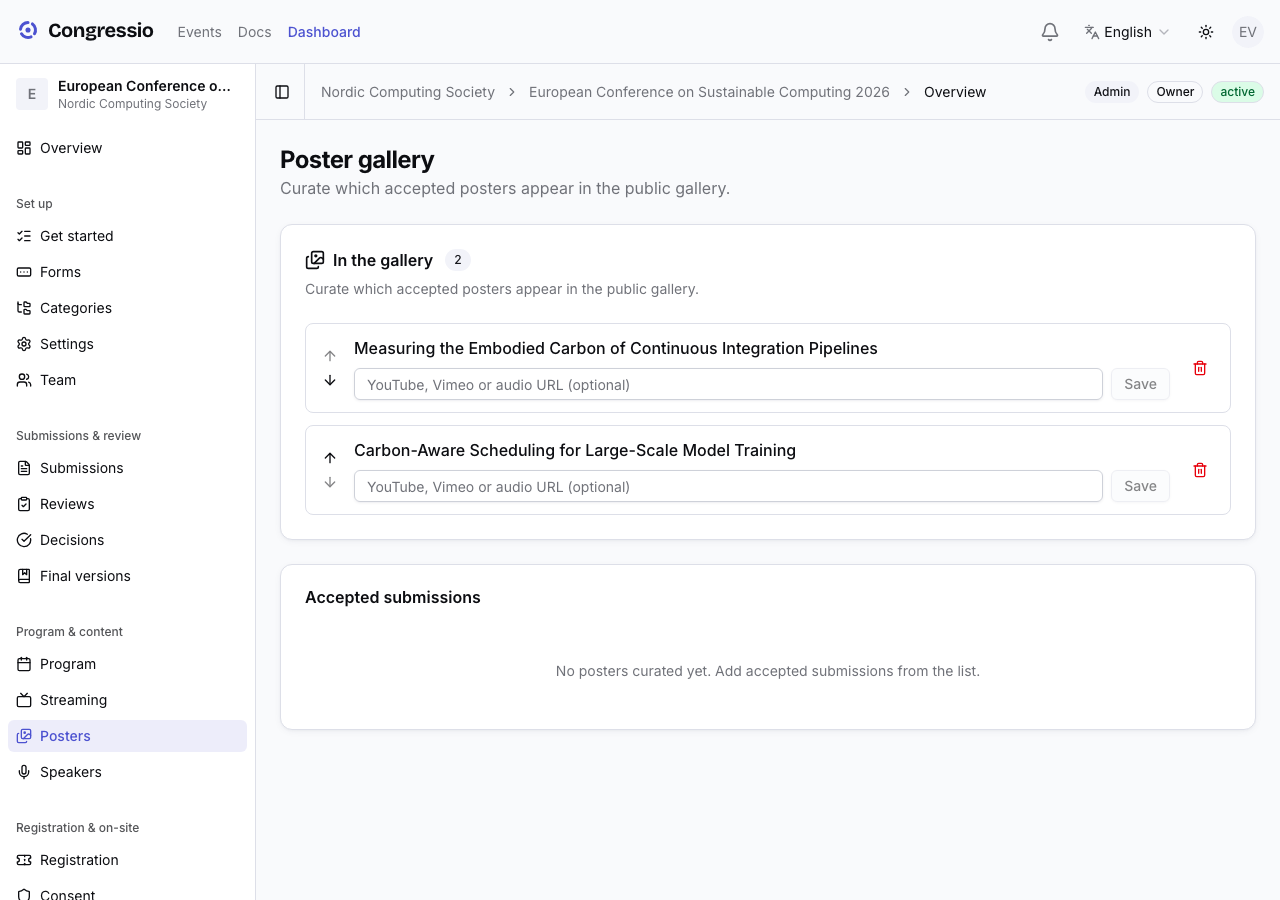Click the Speakers microphone sidebar icon

pos(24,772)
